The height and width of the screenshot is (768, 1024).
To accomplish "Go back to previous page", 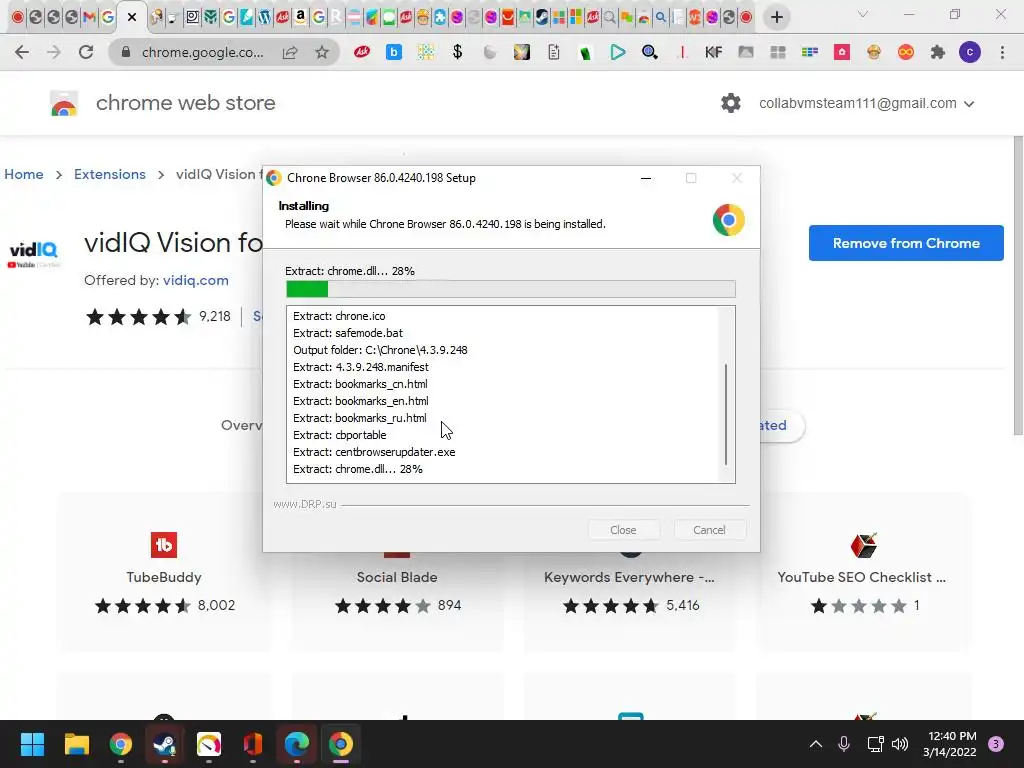I will click(22, 52).
